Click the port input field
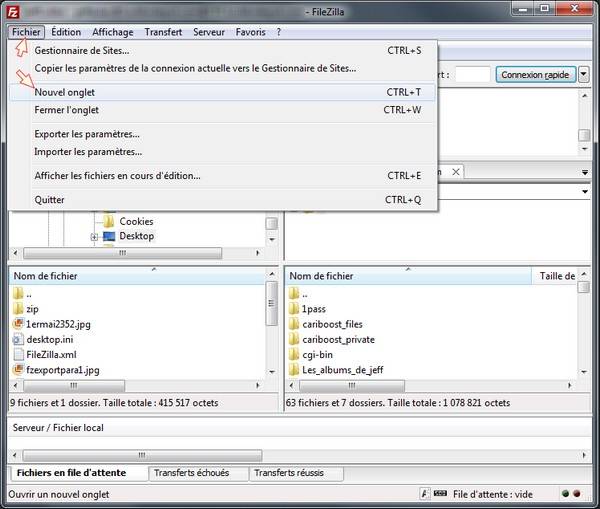This screenshot has width=600, height=509. pos(473,75)
